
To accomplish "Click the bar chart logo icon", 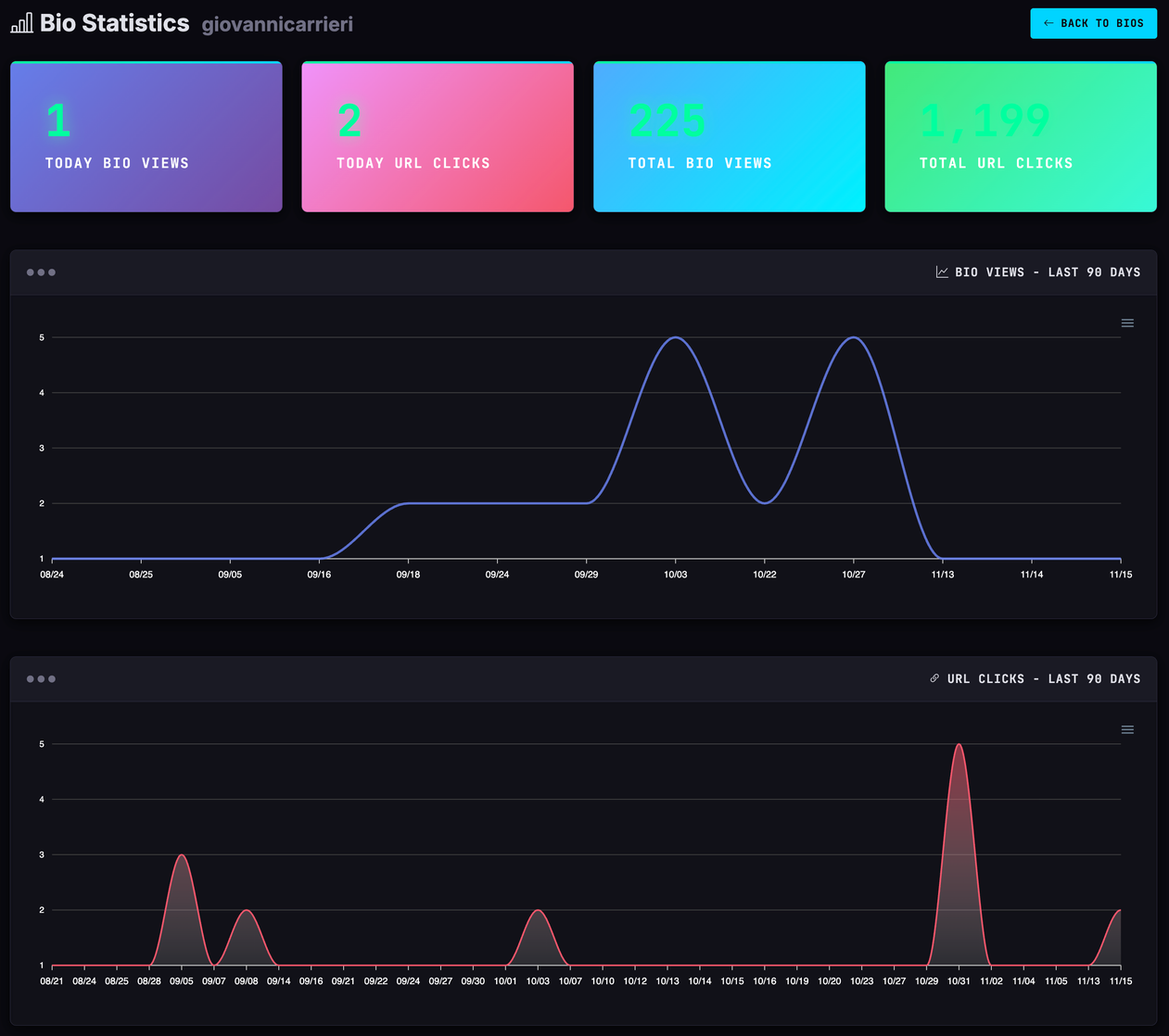I will tap(20, 21).
